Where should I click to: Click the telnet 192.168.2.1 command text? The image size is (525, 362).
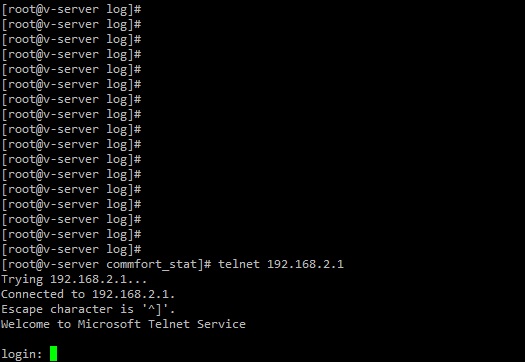point(281,264)
